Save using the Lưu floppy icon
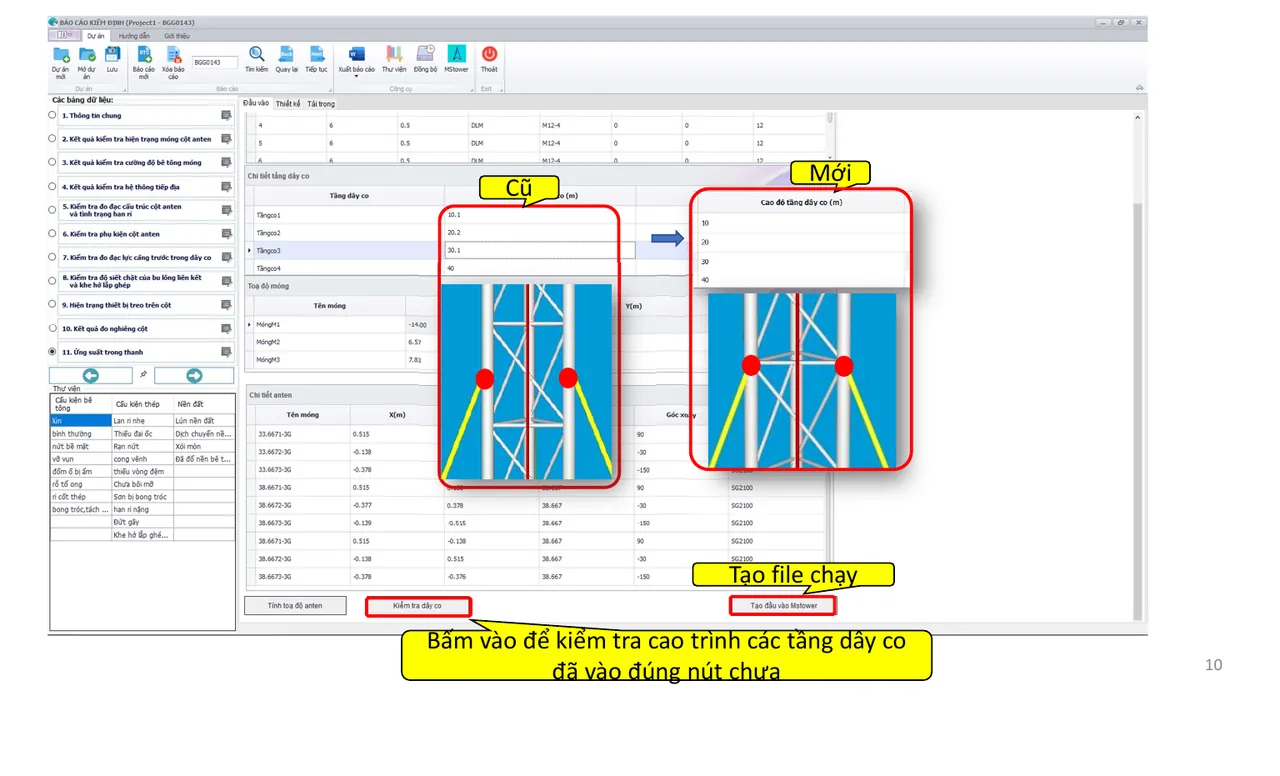 click(112, 55)
